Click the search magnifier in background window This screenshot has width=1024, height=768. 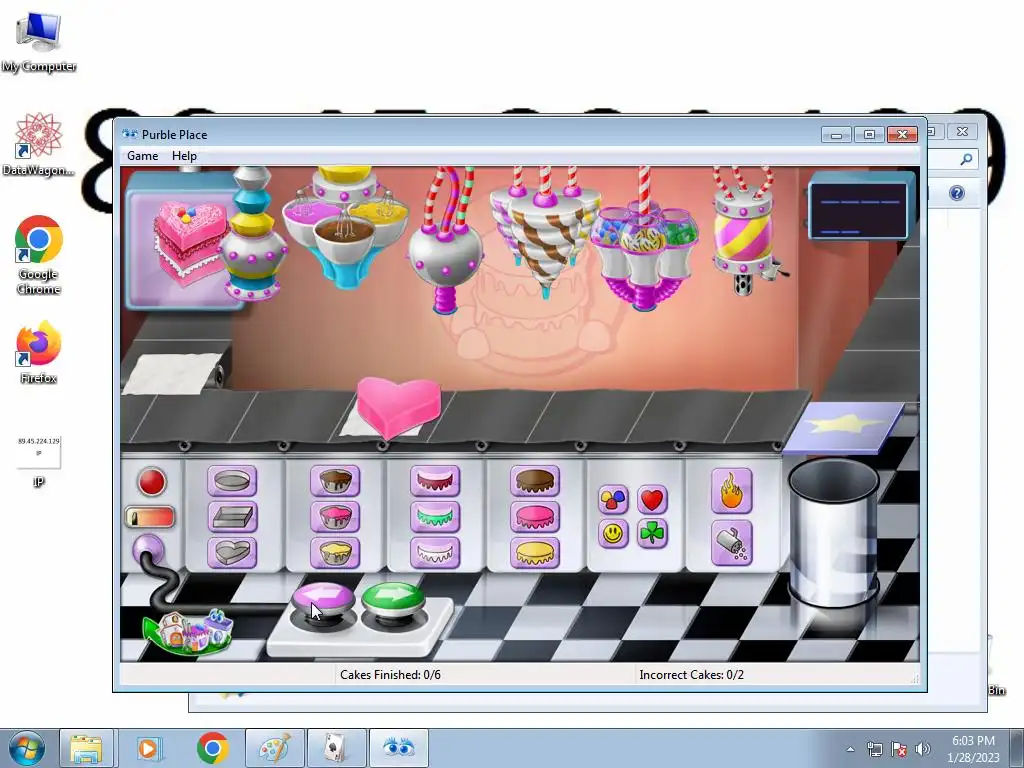tap(967, 159)
